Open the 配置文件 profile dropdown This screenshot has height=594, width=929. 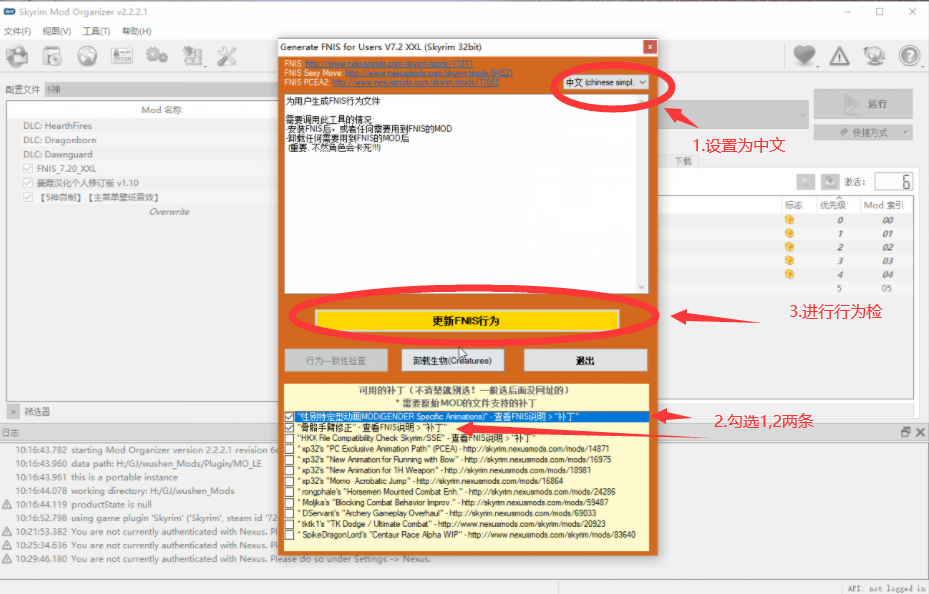pyautogui.click(x=162, y=89)
